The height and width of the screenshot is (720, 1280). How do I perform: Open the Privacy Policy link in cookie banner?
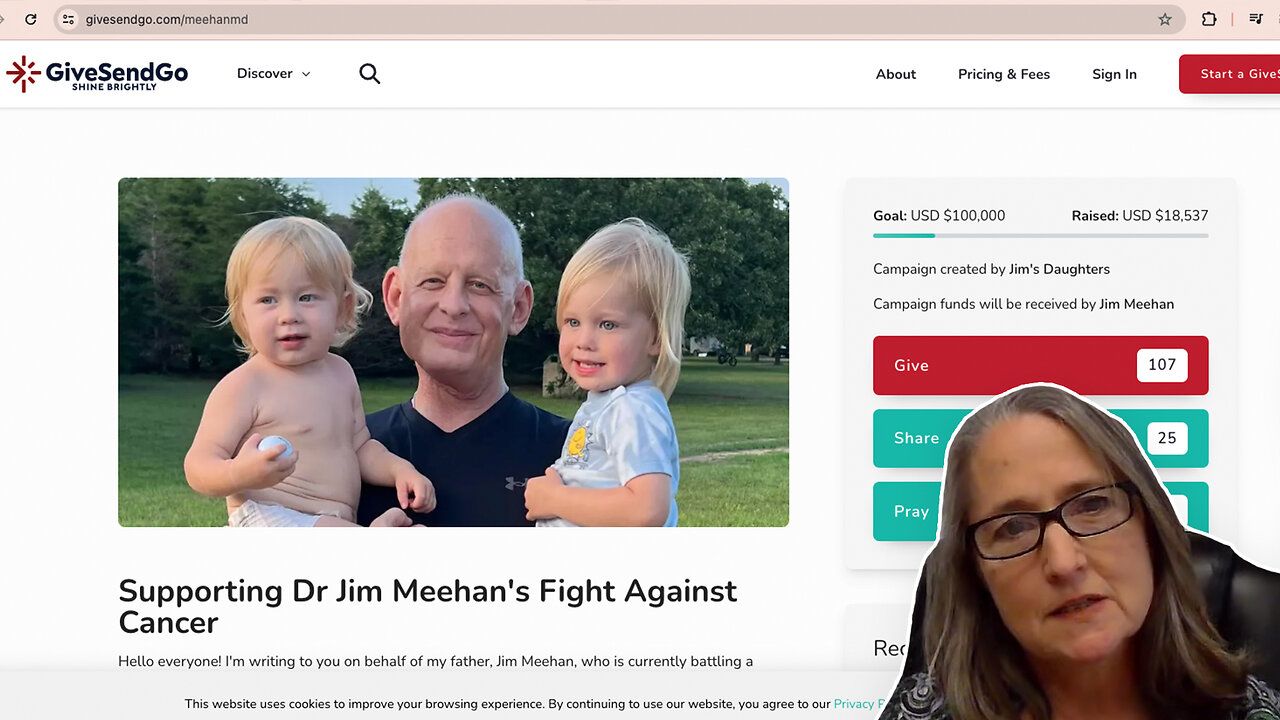[x=856, y=704]
